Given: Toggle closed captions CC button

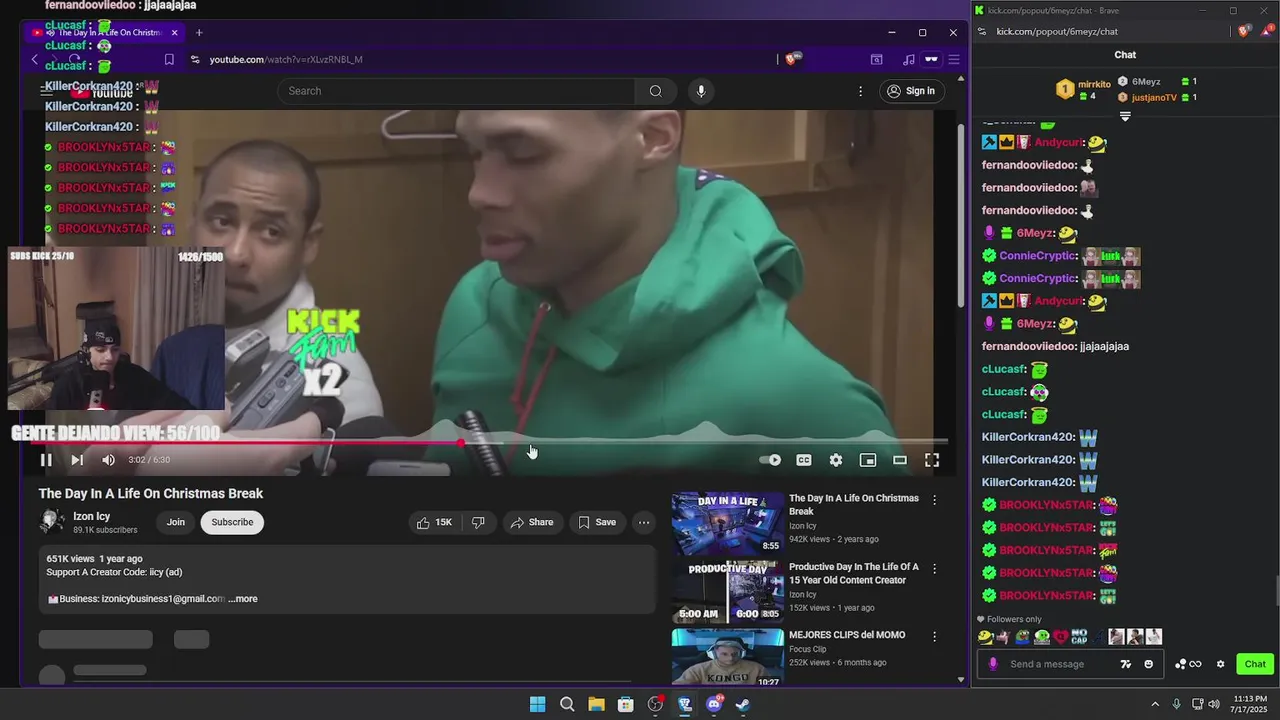Looking at the screenshot, I should click(x=804, y=460).
